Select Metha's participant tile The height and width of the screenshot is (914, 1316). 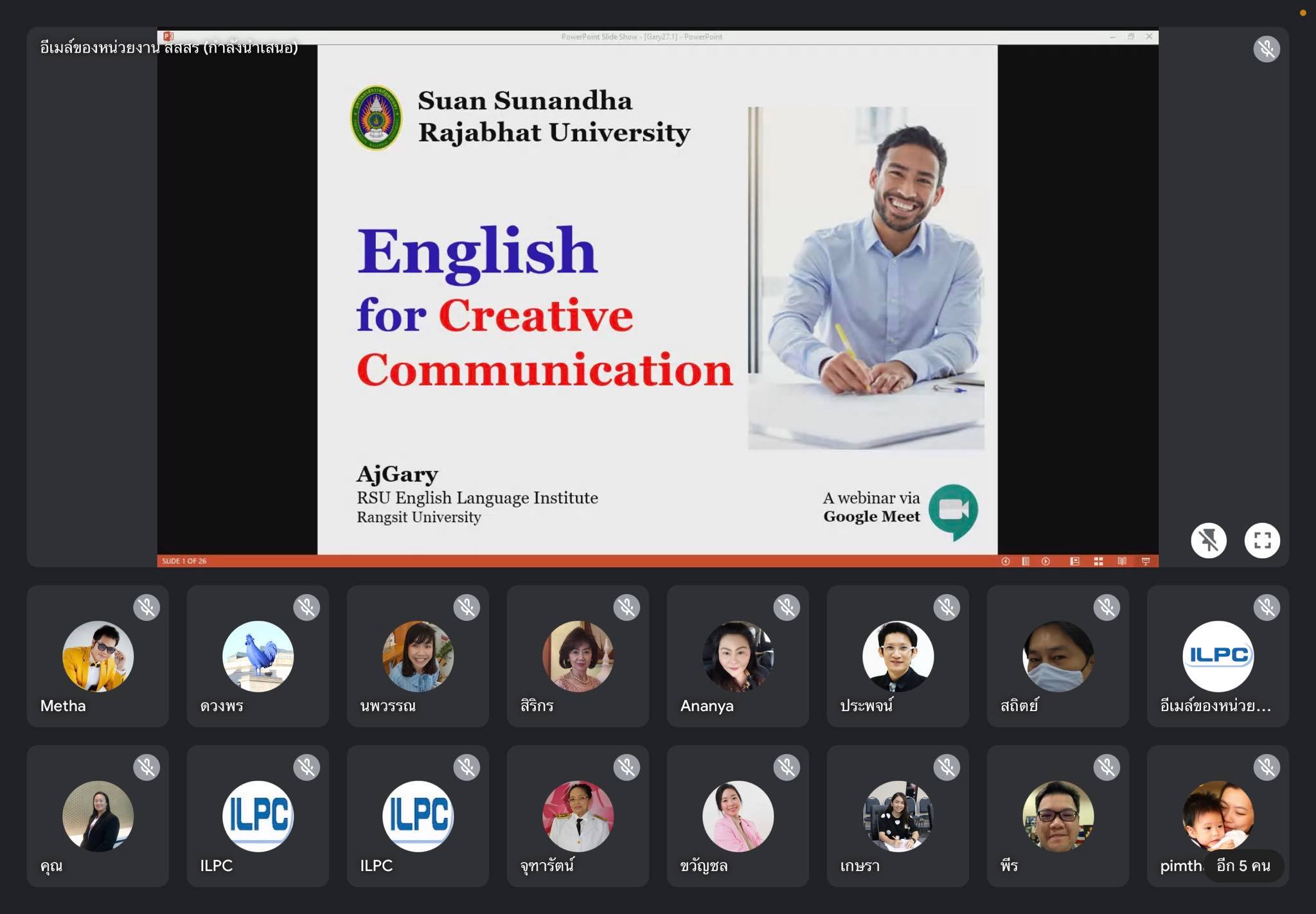98,656
